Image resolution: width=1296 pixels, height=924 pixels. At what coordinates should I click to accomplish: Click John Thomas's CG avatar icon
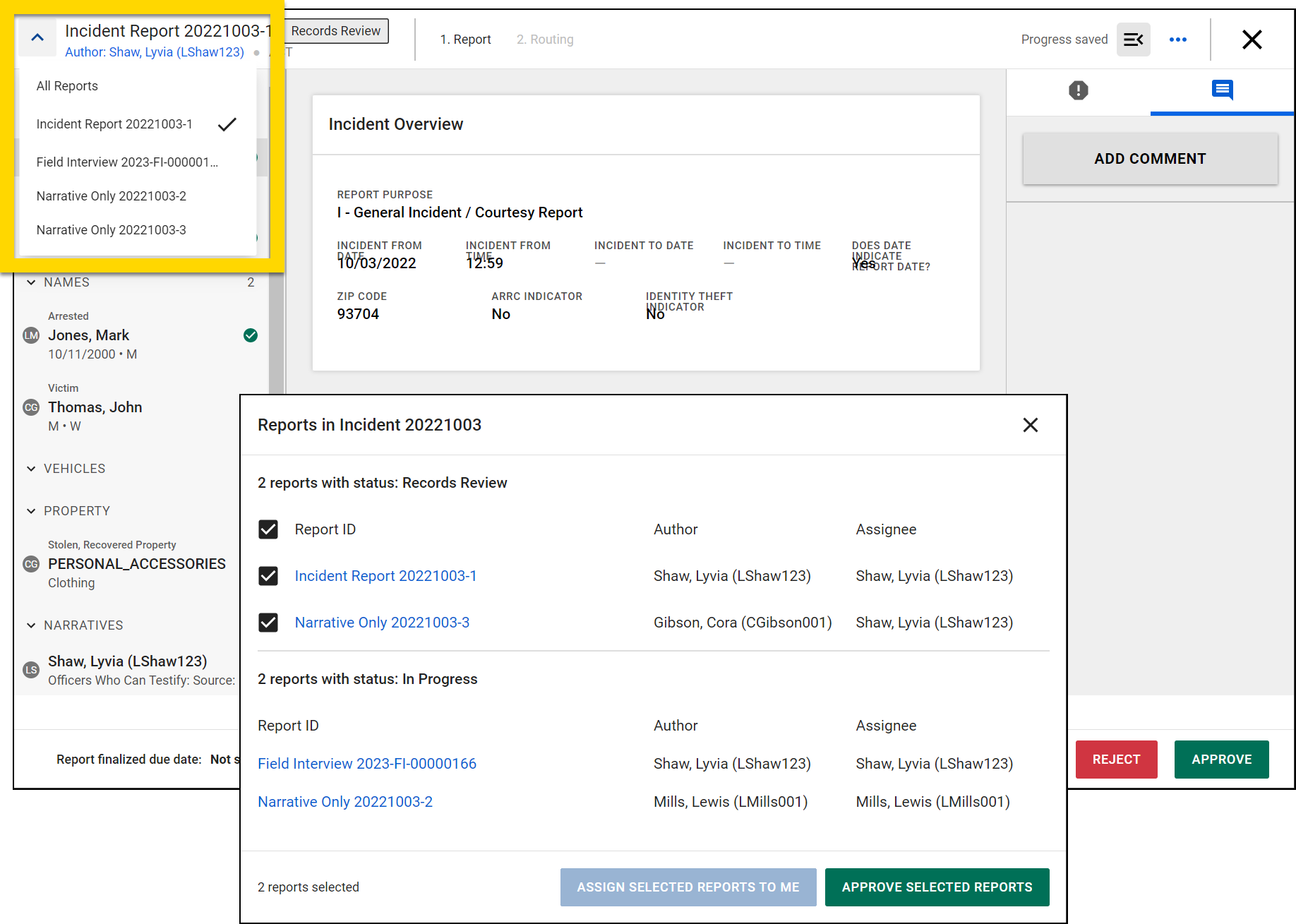(30, 407)
